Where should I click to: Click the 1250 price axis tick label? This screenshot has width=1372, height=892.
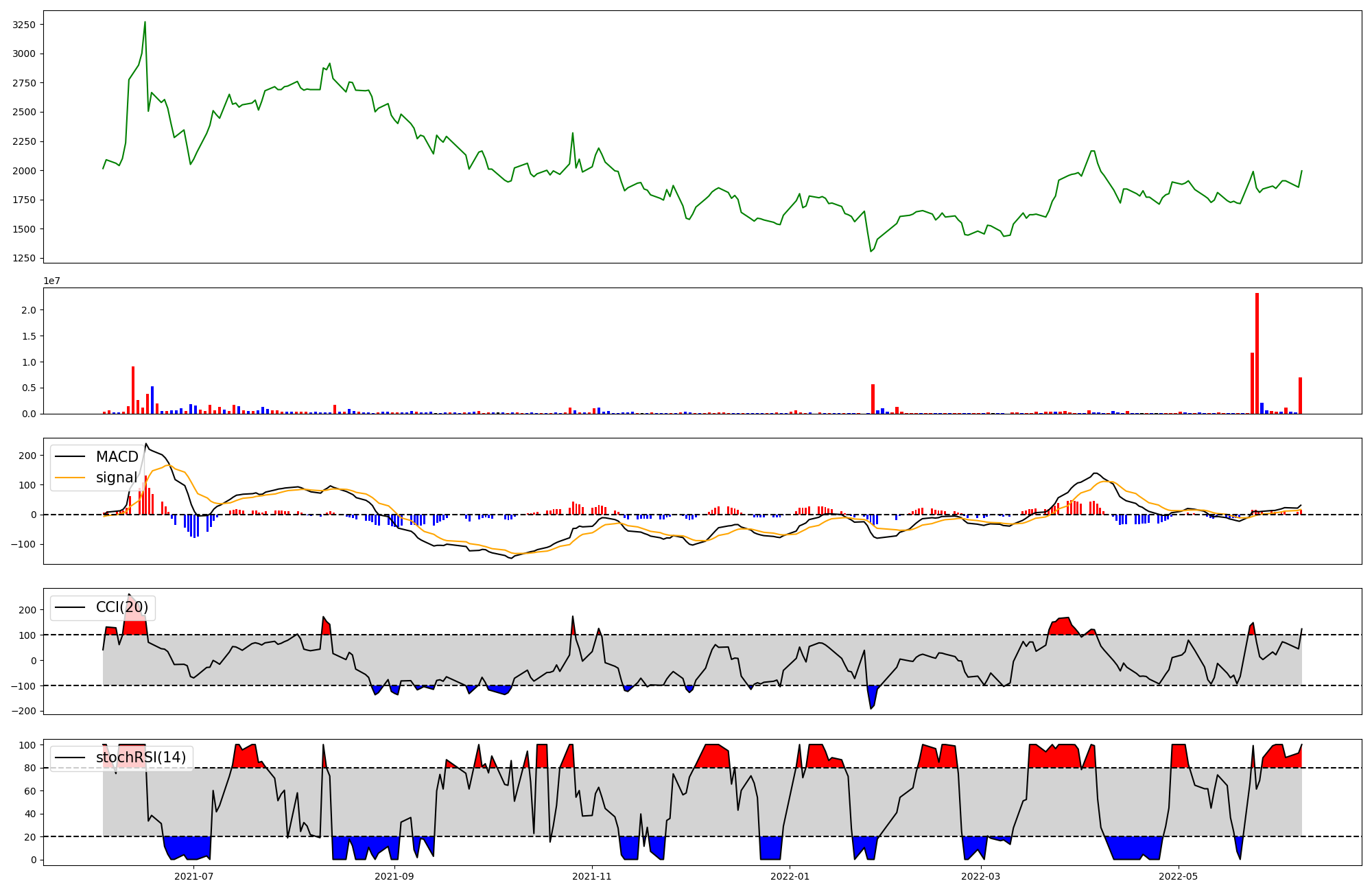point(25,258)
